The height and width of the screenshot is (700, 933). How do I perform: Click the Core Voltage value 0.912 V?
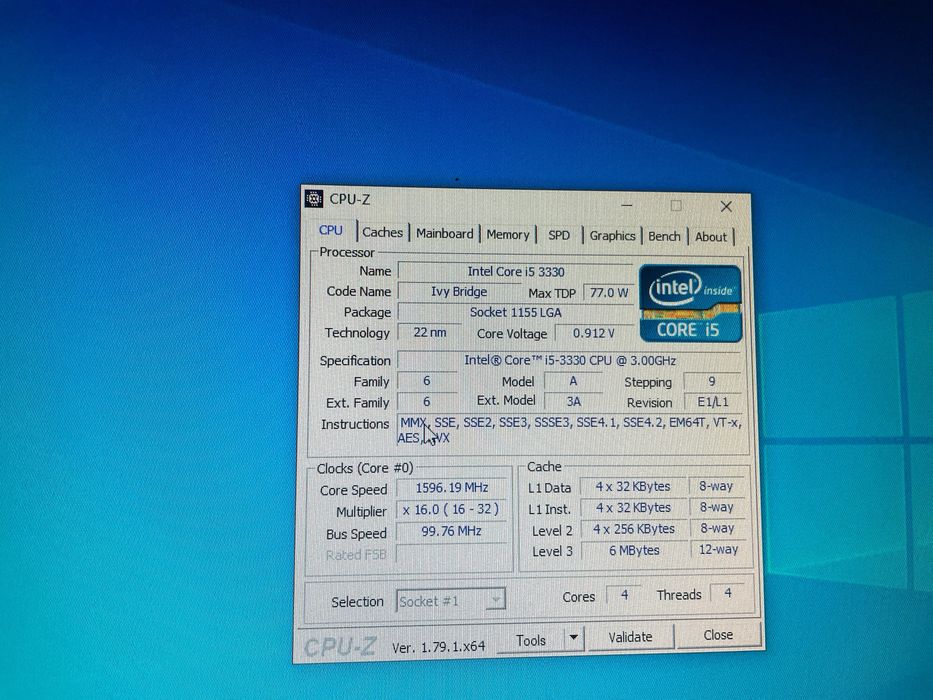click(x=593, y=333)
